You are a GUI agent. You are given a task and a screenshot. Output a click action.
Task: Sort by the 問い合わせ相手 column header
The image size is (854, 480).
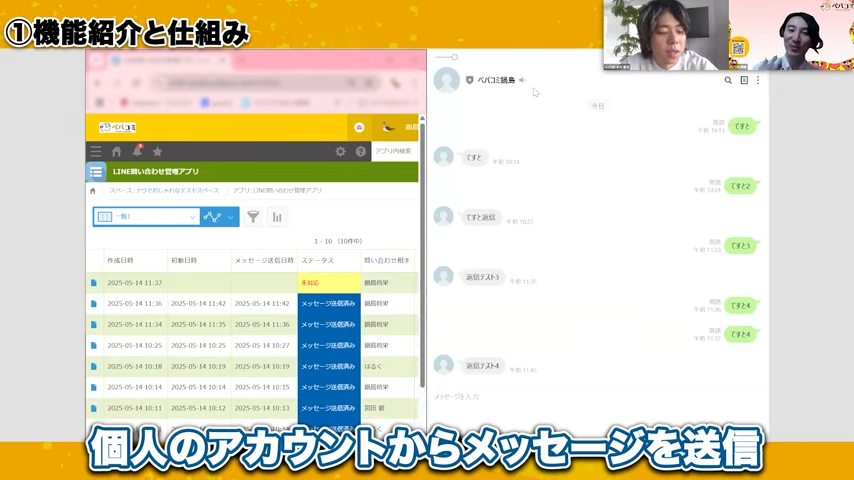click(x=387, y=260)
